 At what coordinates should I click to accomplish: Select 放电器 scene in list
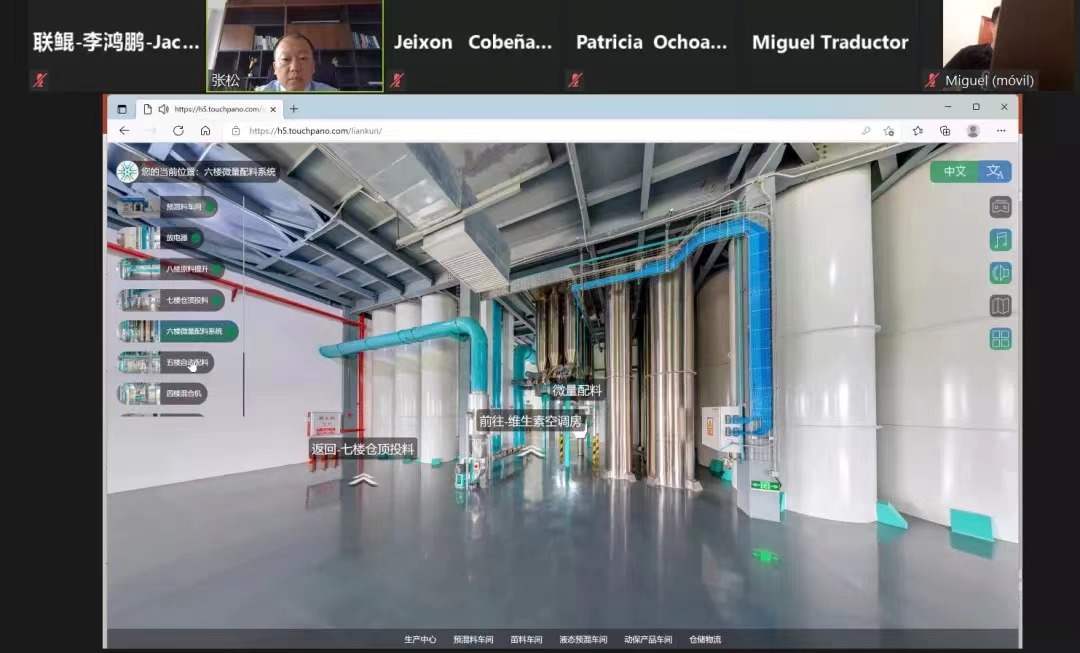pos(160,238)
